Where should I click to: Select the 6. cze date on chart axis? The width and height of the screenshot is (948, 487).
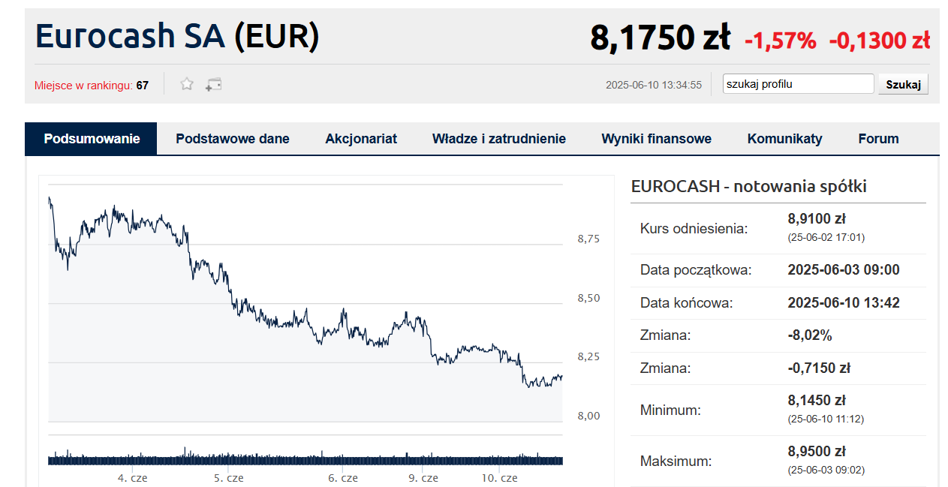343,478
